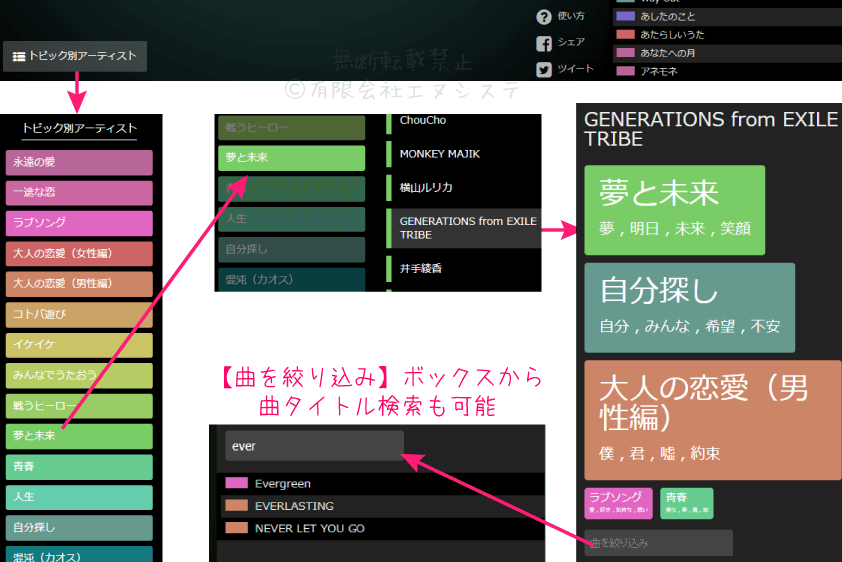Choose the 戦うヒーロー topic in the left list

click(79, 406)
